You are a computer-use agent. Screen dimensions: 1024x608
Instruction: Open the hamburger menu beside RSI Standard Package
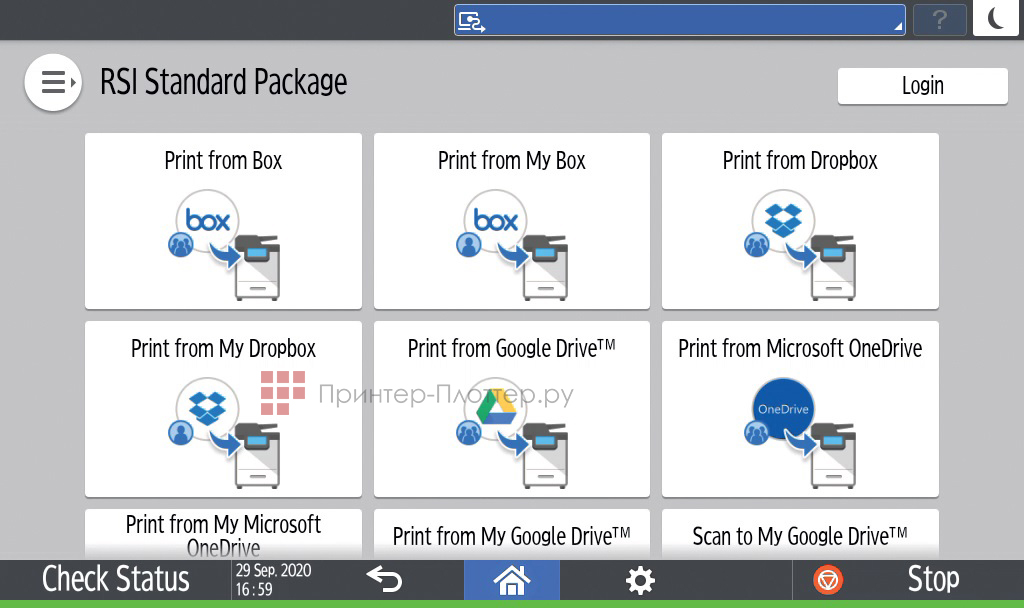coord(53,82)
